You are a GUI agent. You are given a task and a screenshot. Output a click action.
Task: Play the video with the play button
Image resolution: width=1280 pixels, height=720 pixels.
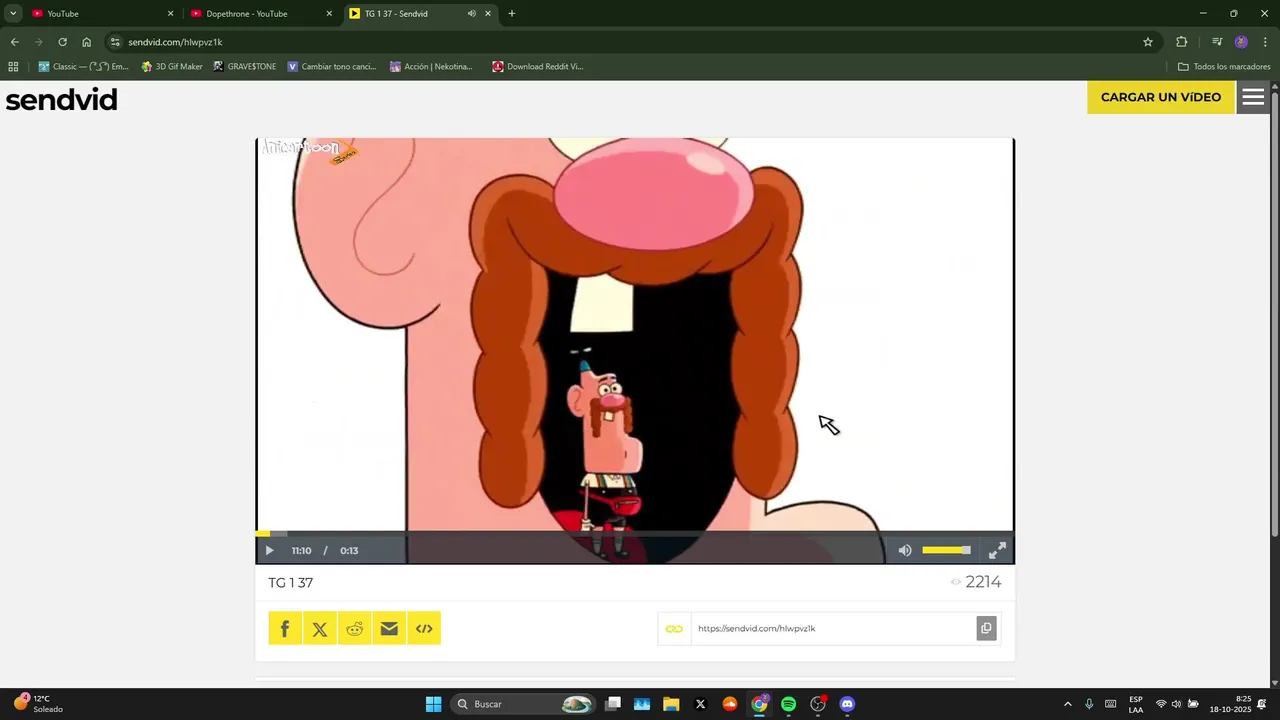pos(269,551)
